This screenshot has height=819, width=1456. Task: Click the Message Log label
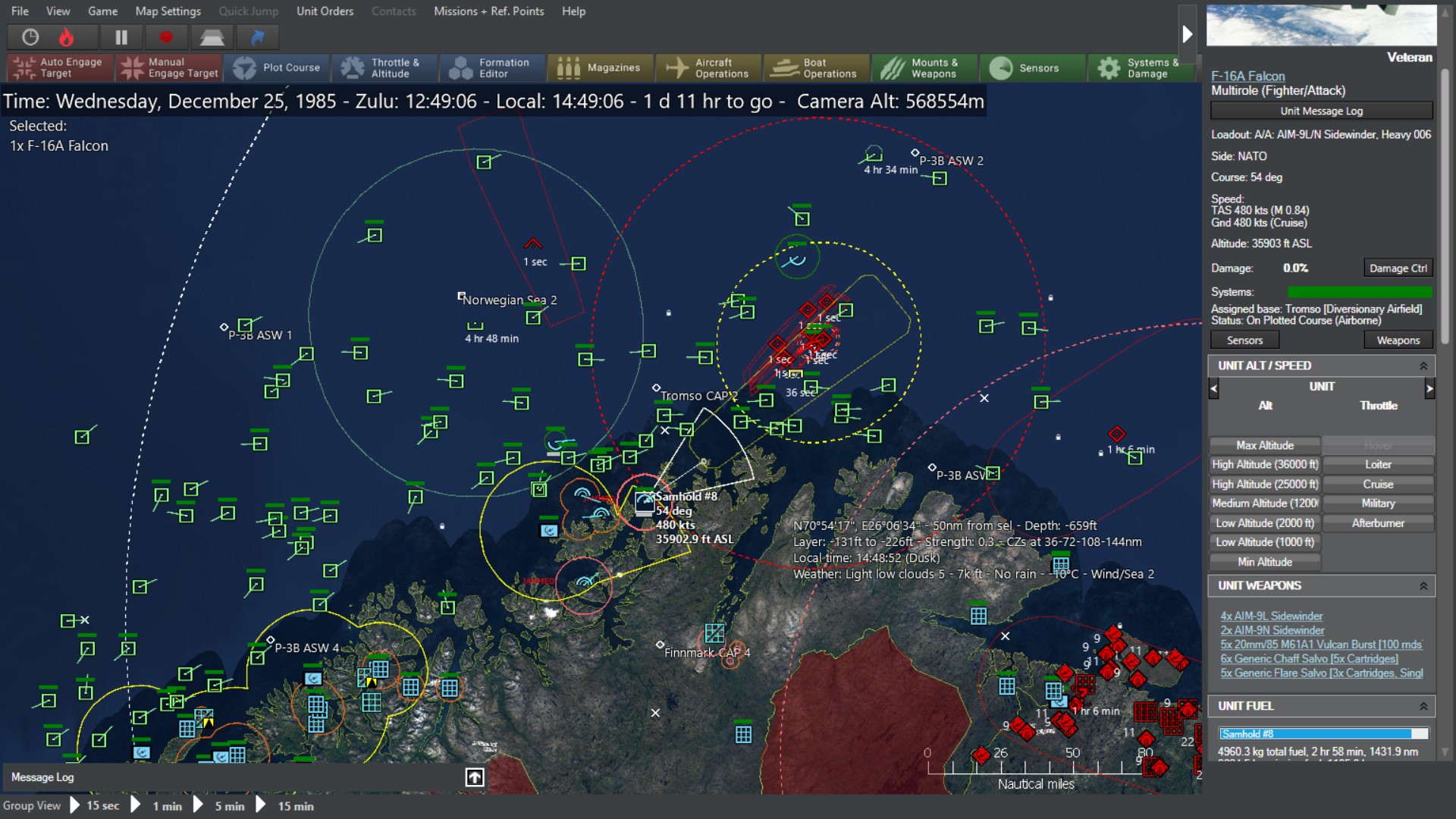pyautogui.click(x=42, y=777)
